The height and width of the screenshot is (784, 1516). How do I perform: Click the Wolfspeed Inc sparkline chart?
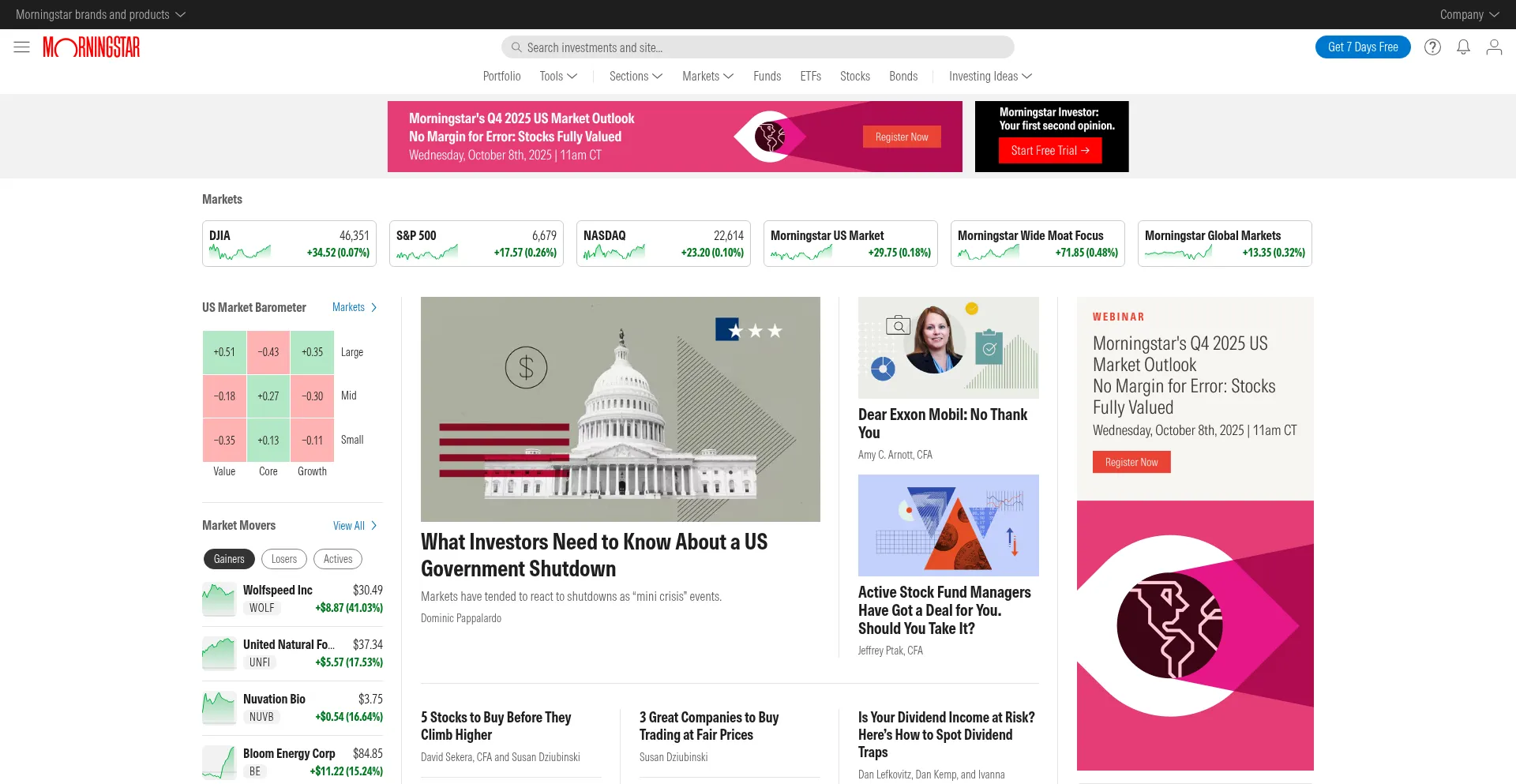(219, 599)
